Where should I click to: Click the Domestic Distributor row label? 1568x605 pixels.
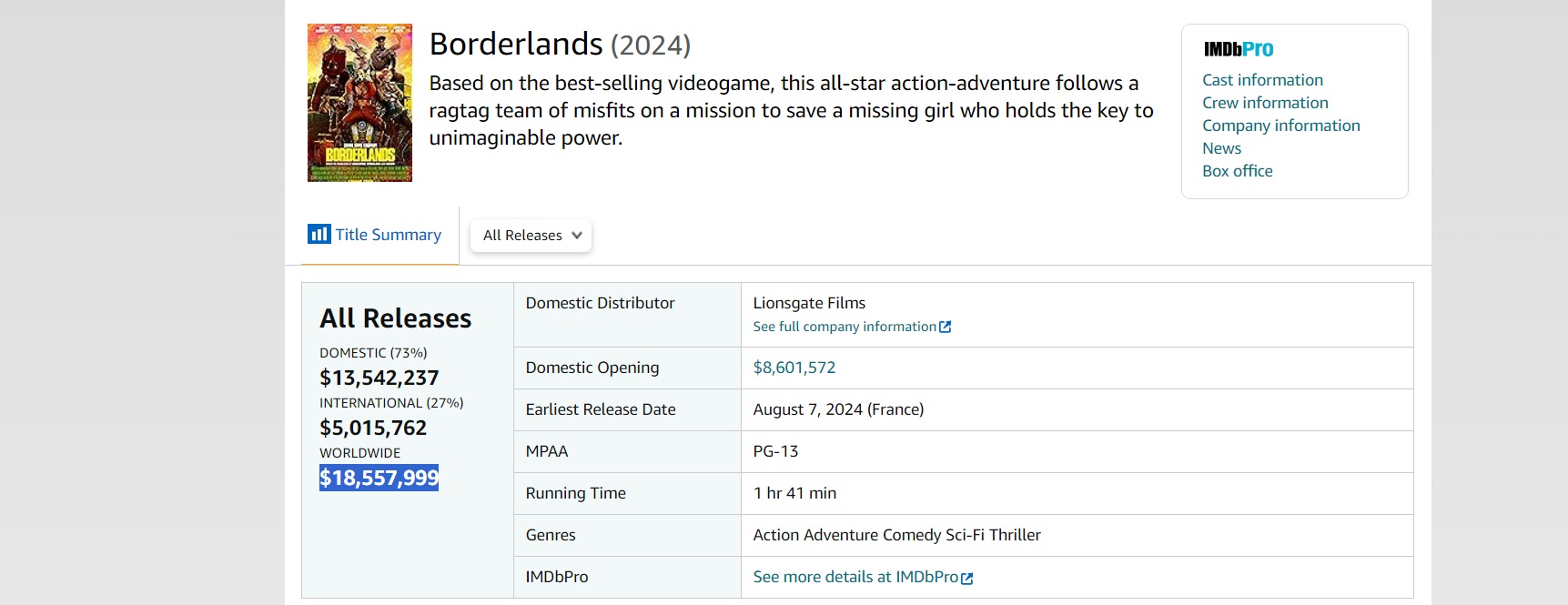click(x=600, y=303)
